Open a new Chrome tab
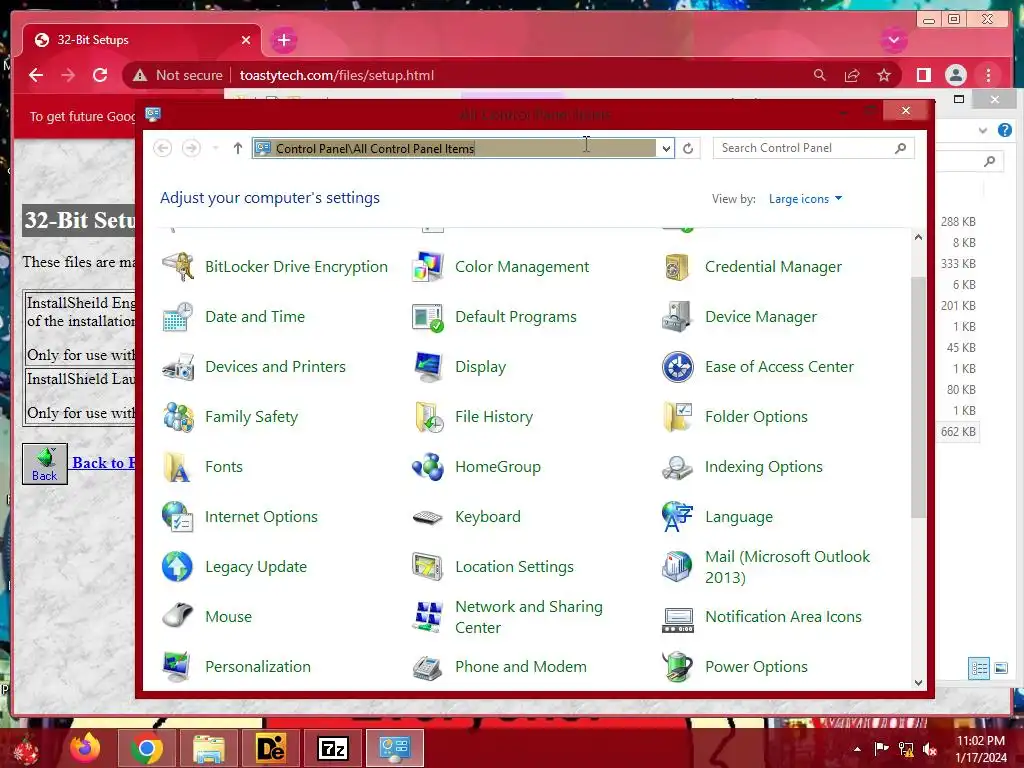Screen dimensions: 1024x768 coord(283,40)
